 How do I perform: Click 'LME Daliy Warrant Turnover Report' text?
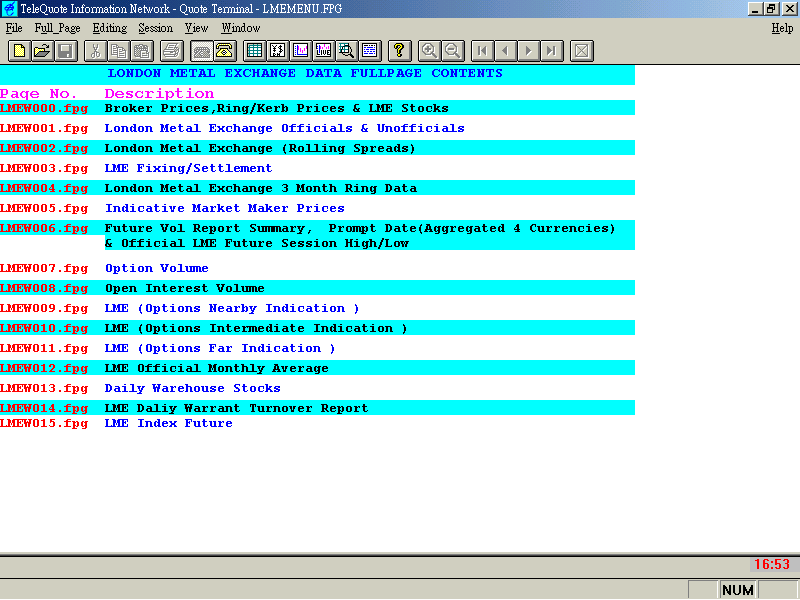click(x=236, y=408)
